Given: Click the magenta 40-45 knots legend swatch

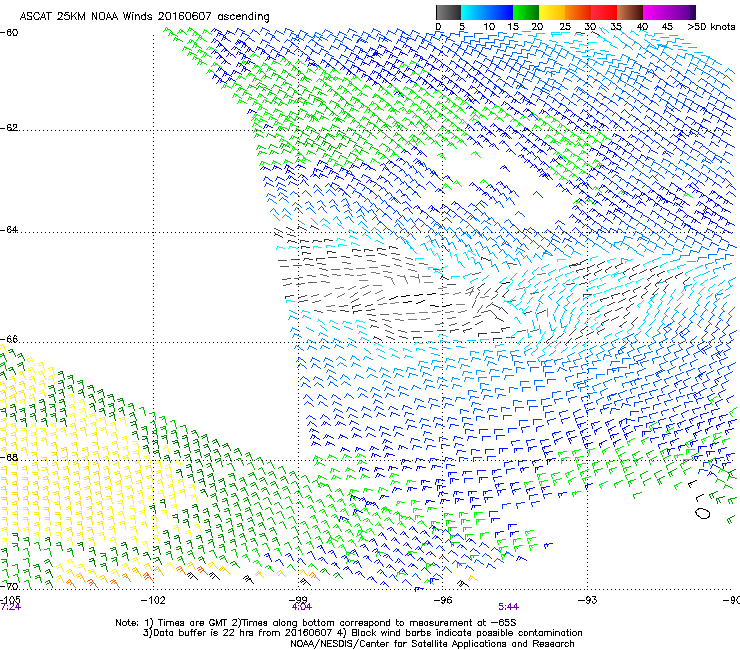Looking at the screenshot, I should (656, 12).
